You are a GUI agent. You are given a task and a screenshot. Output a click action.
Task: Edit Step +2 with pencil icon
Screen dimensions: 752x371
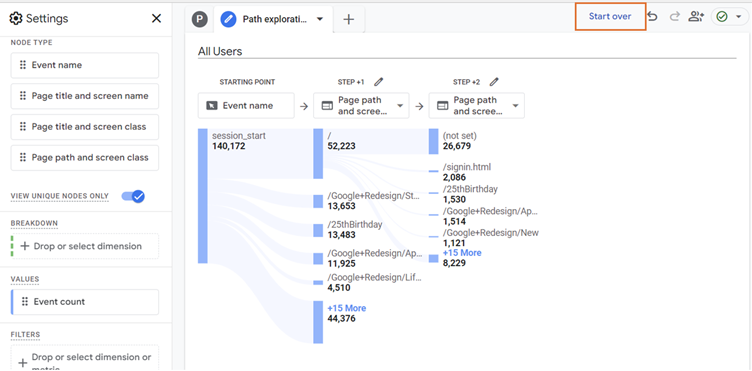click(x=494, y=82)
